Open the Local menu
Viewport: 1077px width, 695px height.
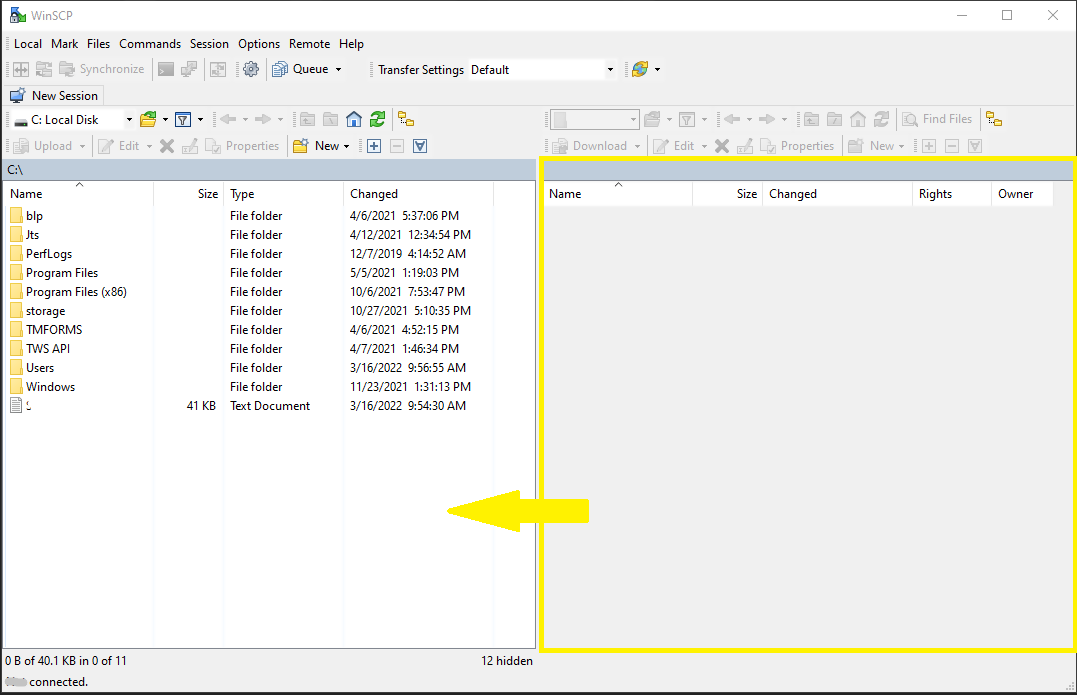[x=28, y=44]
